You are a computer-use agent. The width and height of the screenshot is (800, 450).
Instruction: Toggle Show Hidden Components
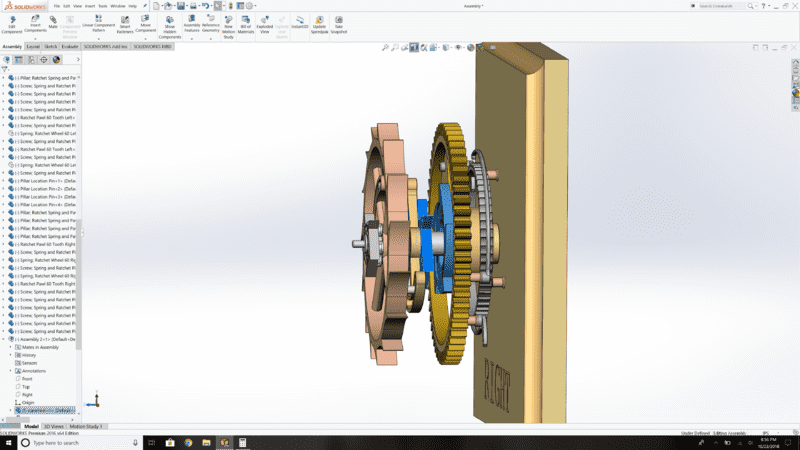169,26
